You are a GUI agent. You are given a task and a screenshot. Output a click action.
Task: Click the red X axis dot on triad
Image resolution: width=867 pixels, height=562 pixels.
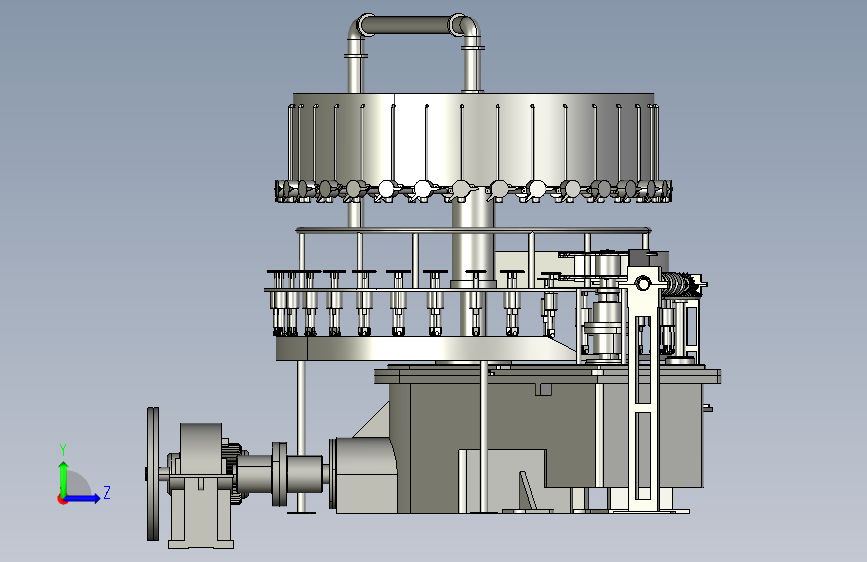[x=62, y=500]
